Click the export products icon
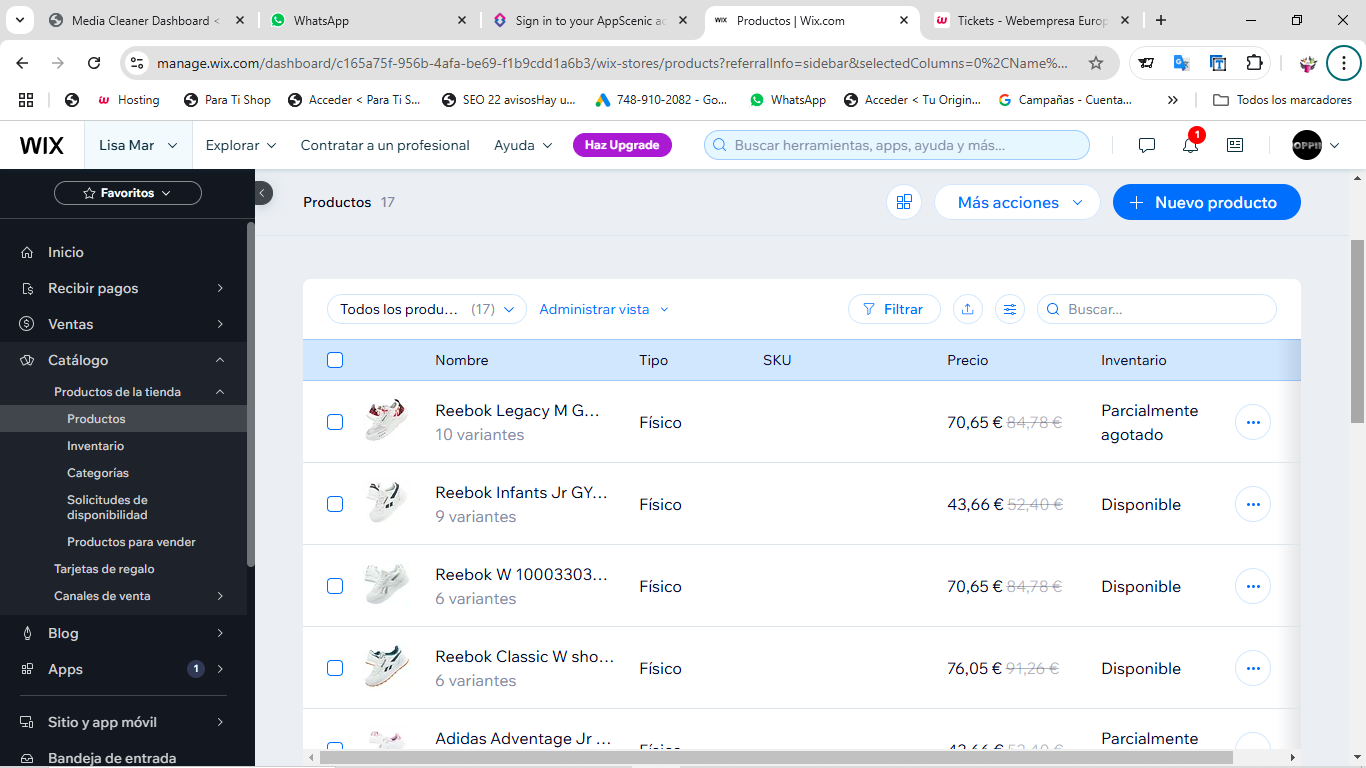 967,309
